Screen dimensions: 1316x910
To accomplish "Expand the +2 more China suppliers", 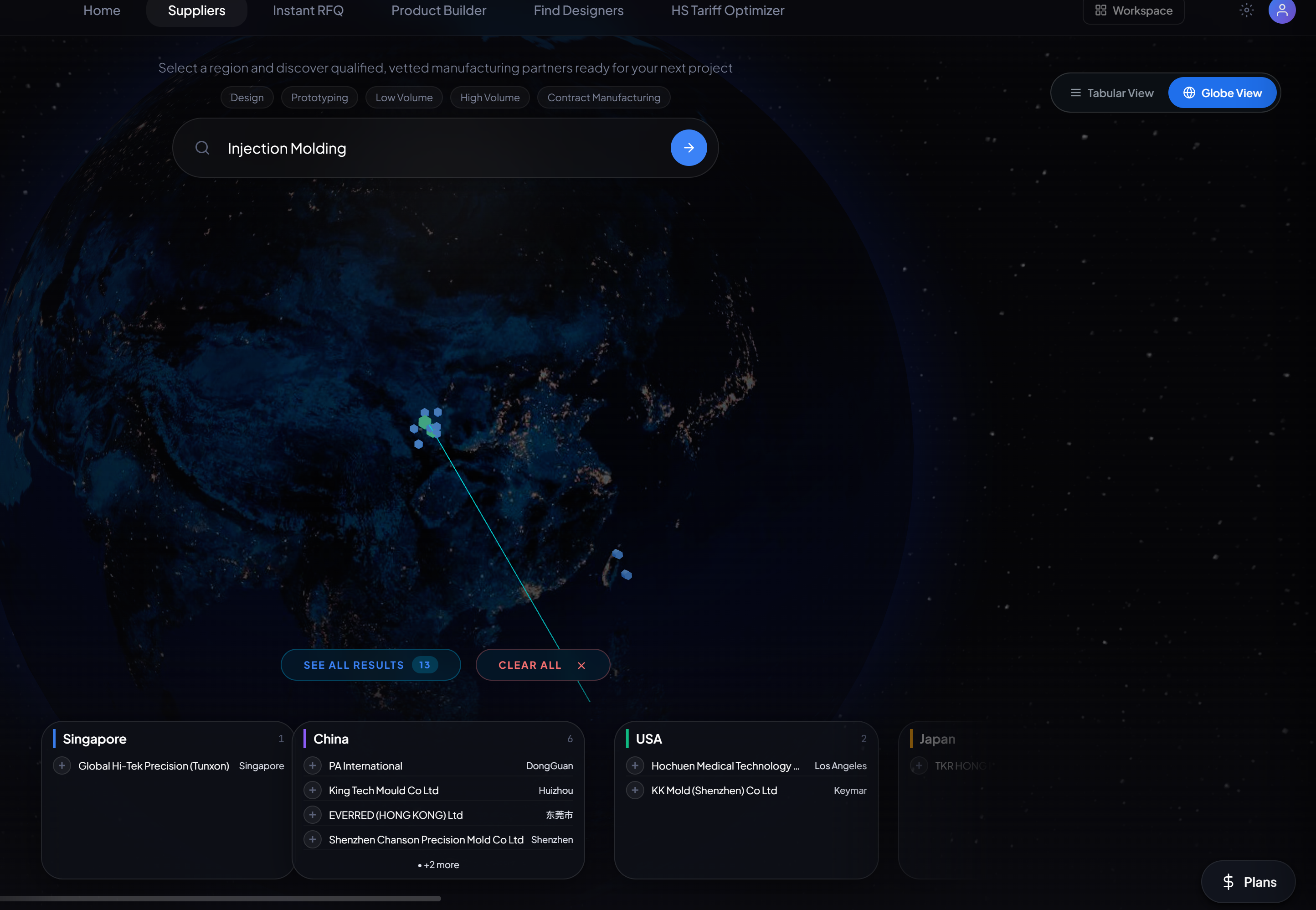I will point(438,865).
